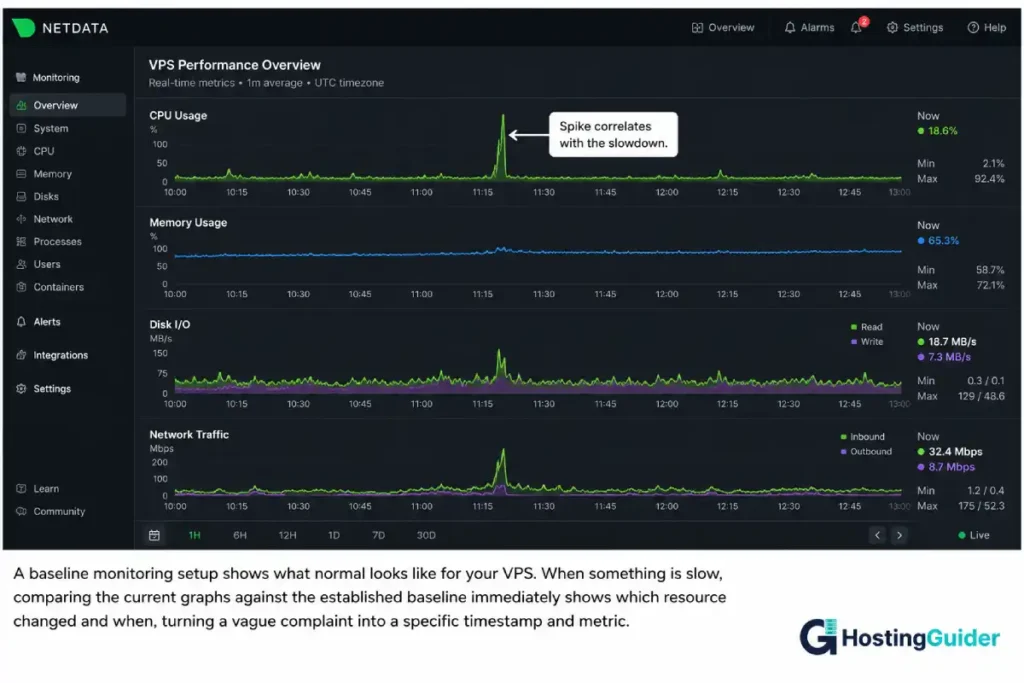Screen dimensions: 1024x683
Task: Select the 7D time range
Action: (x=378, y=535)
